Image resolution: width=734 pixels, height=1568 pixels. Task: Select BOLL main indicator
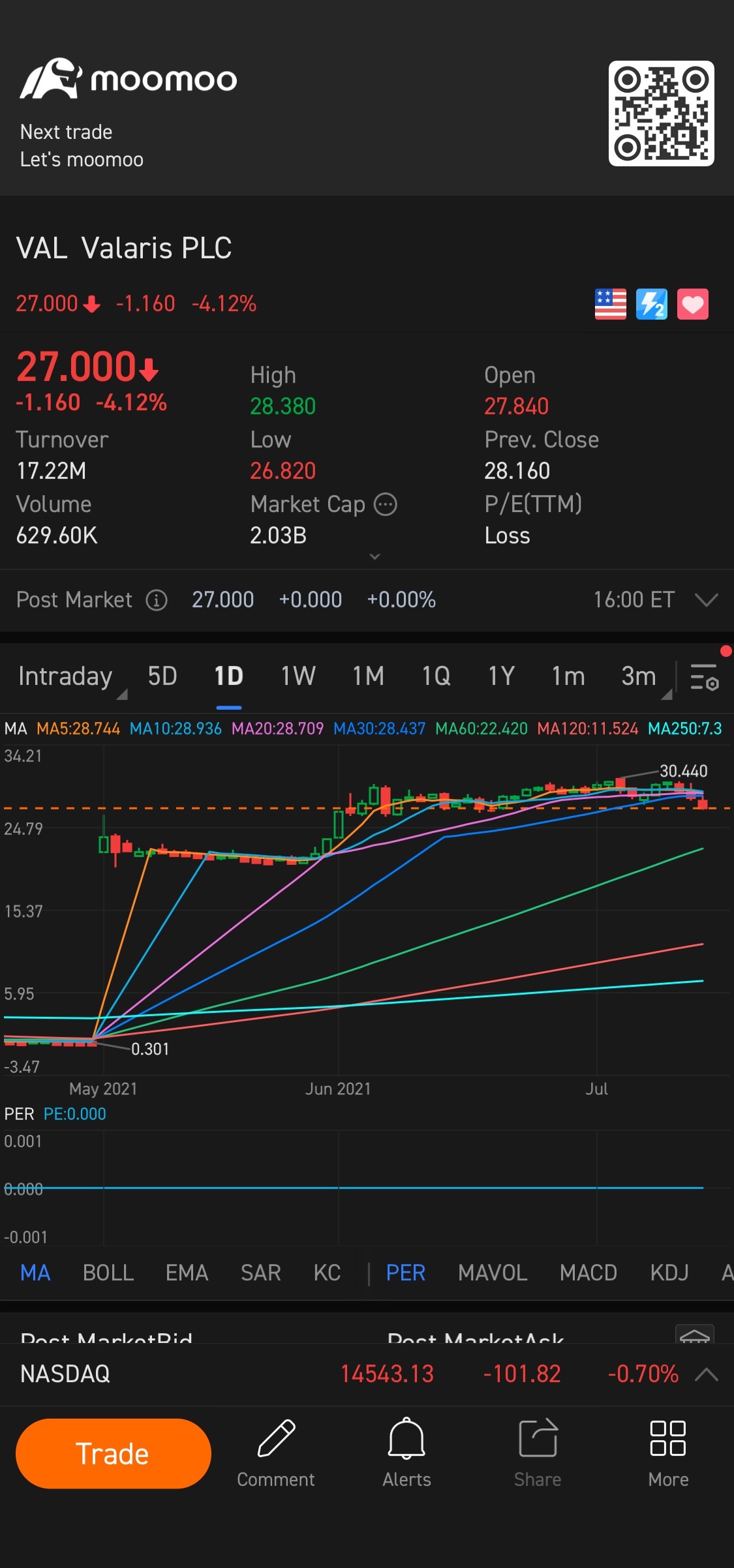pos(108,1273)
